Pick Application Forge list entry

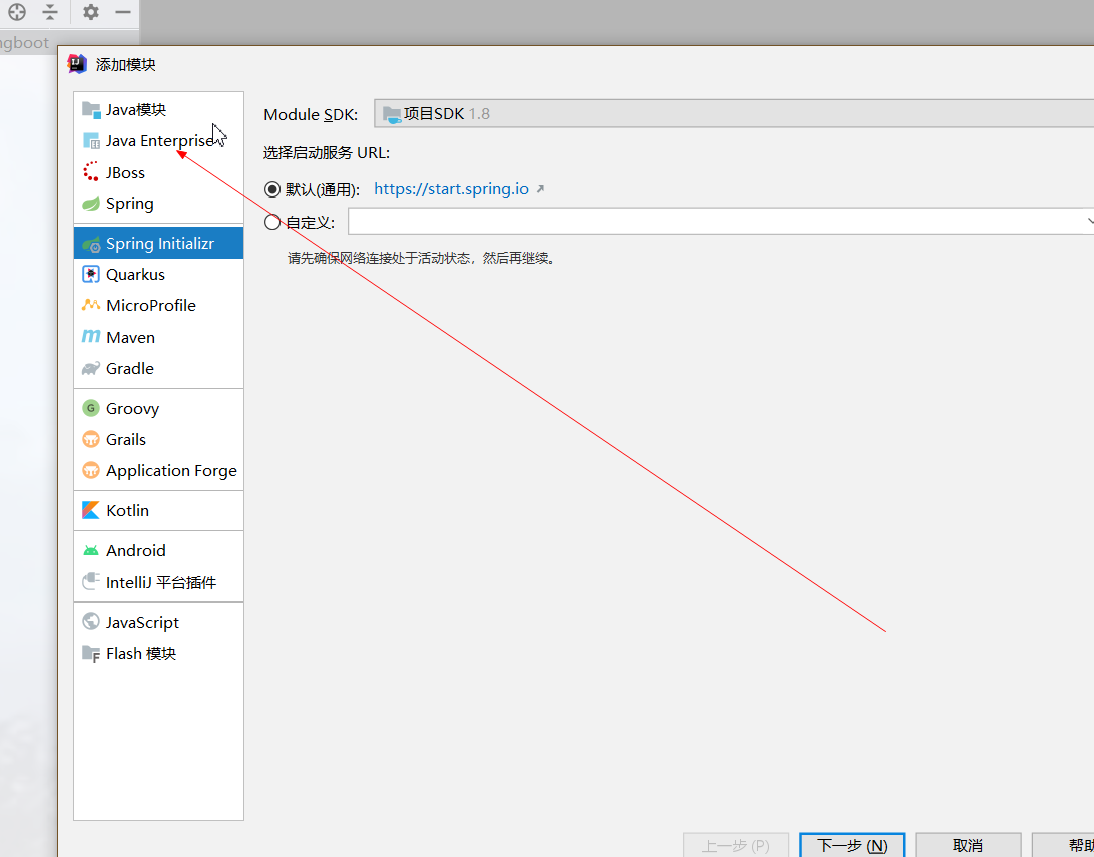tap(158, 470)
